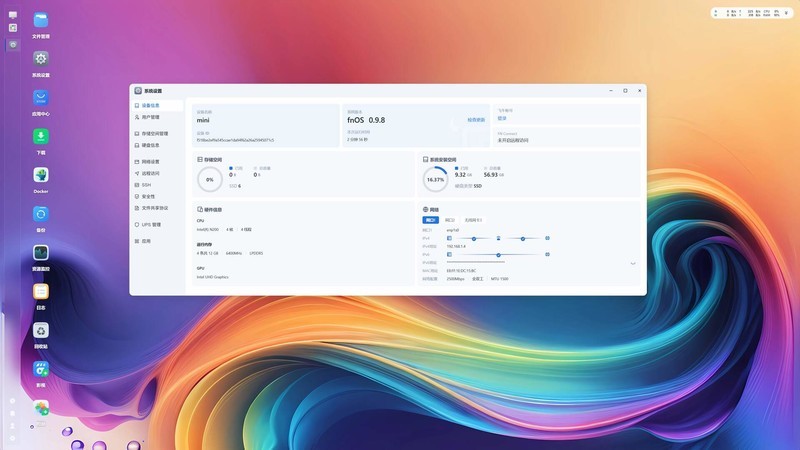
Task: Click the "fnOS 0.9.8" version text
Action: 366,120
